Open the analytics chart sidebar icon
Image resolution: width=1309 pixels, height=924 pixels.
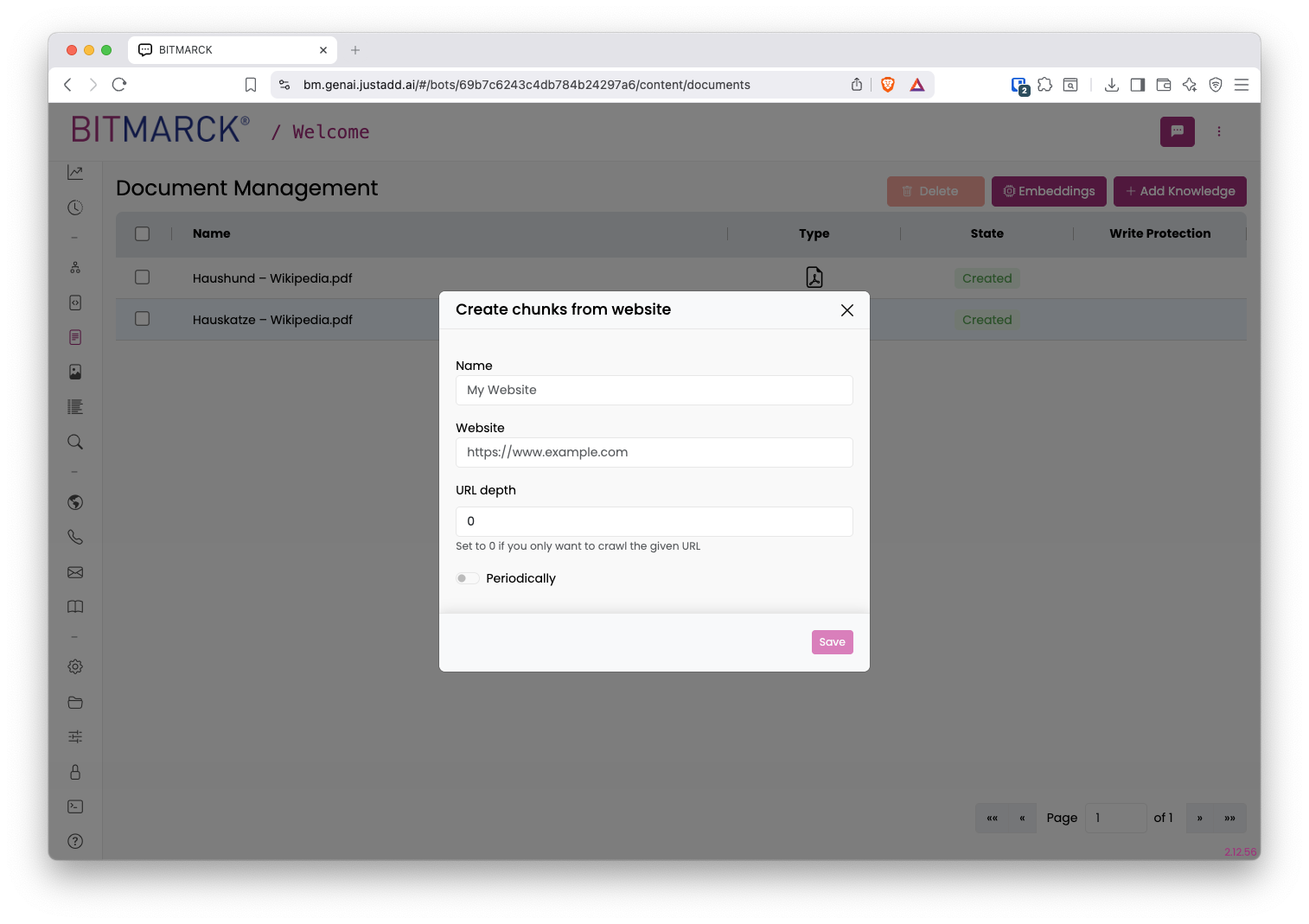75,173
